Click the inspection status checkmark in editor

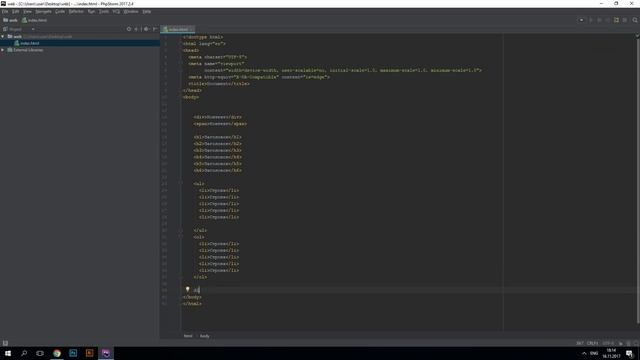pyautogui.click(x=637, y=36)
